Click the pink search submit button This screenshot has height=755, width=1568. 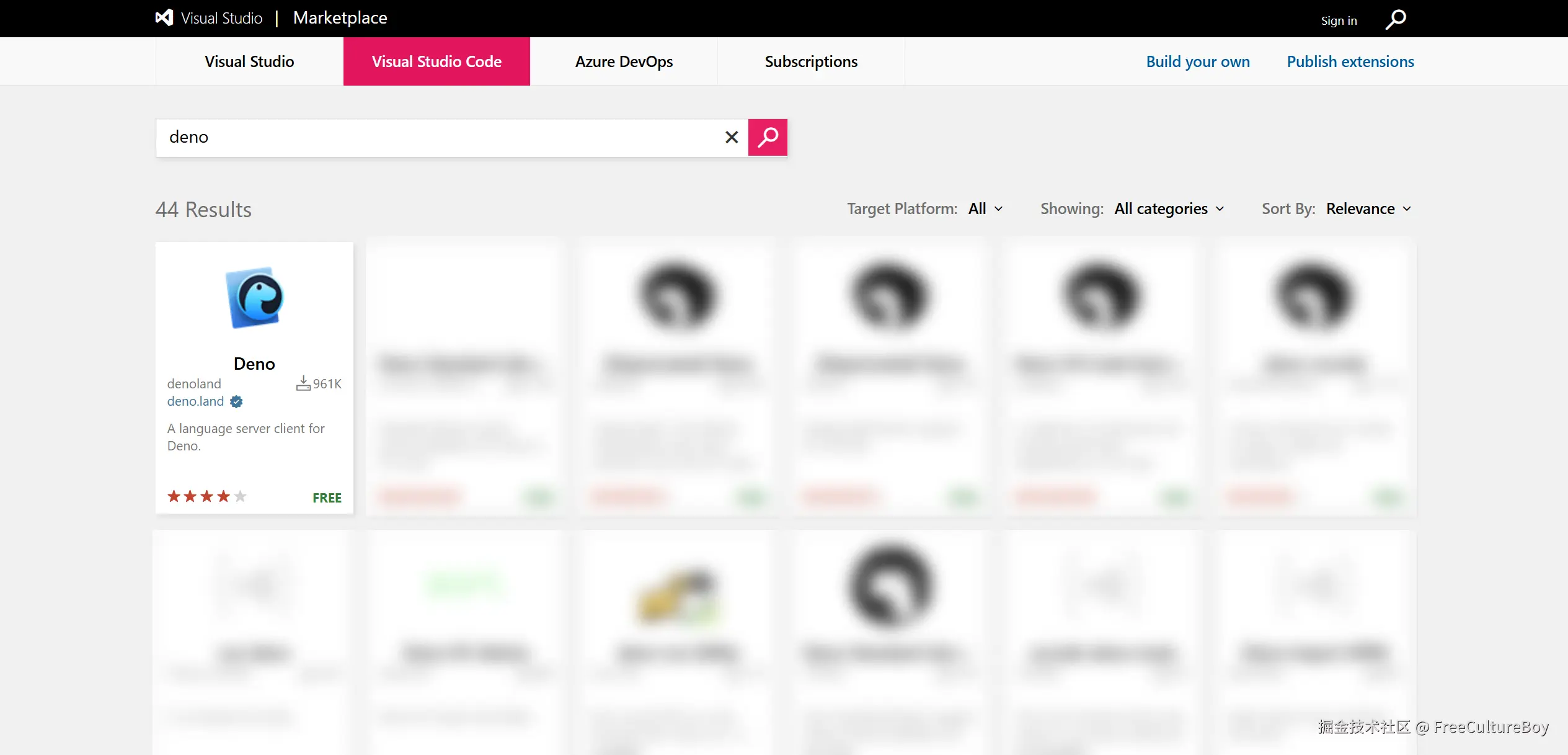tap(768, 137)
